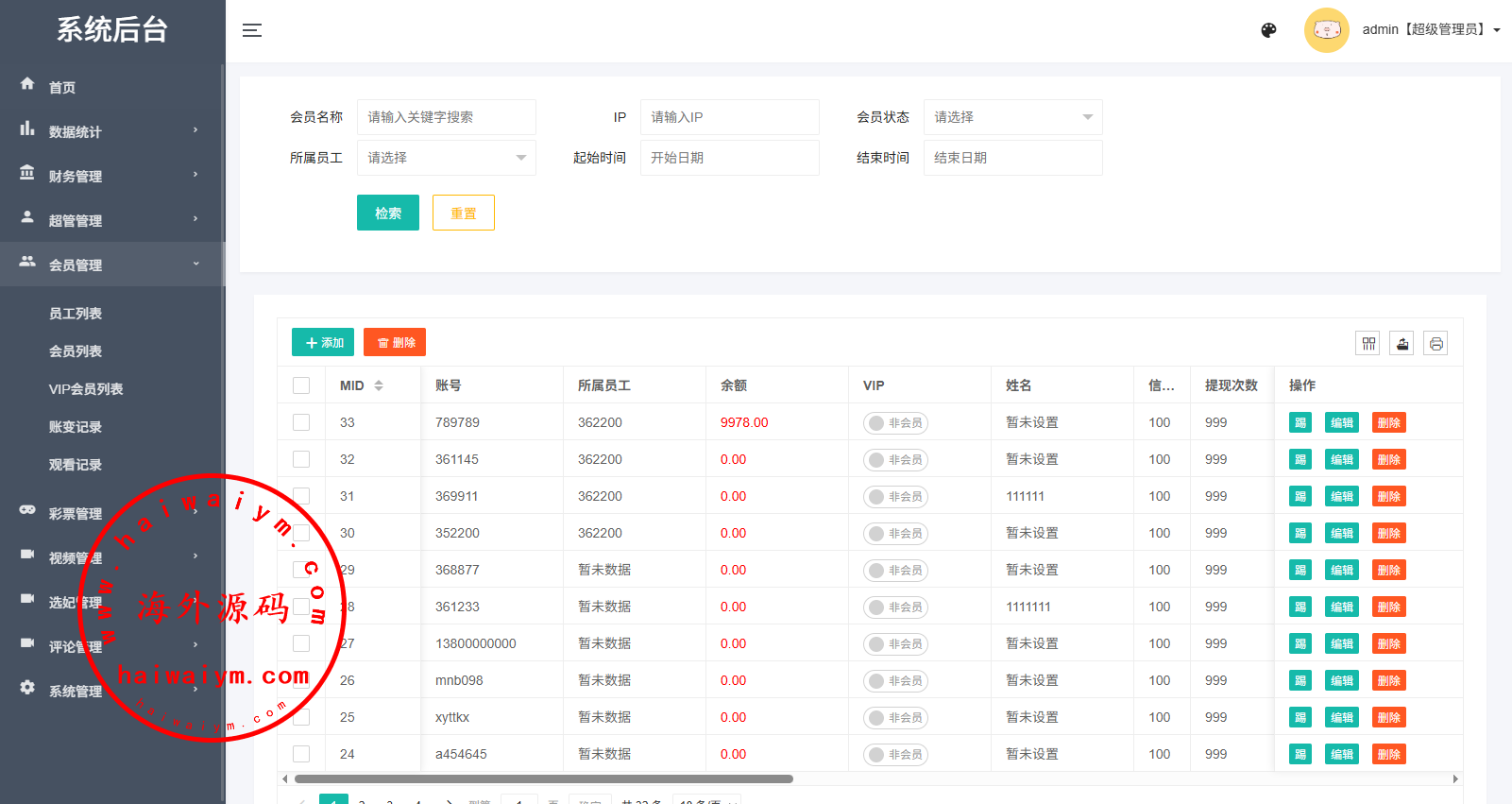Screen dimensions: 1512x804
Task: Open the 会员状态 dropdown
Action: point(1012,117)
